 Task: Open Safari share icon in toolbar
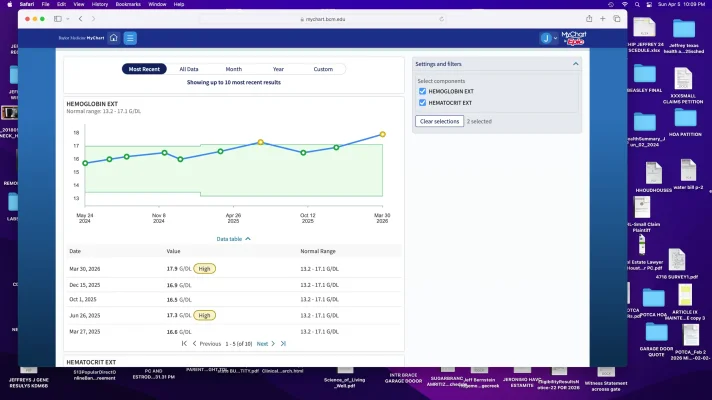point(587,19)
